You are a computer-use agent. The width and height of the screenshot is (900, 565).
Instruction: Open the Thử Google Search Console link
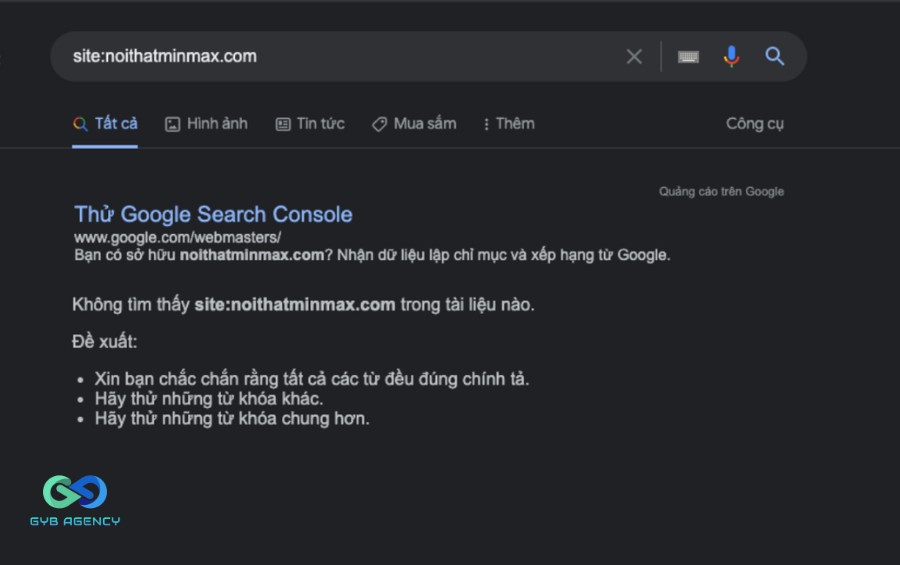213,214
